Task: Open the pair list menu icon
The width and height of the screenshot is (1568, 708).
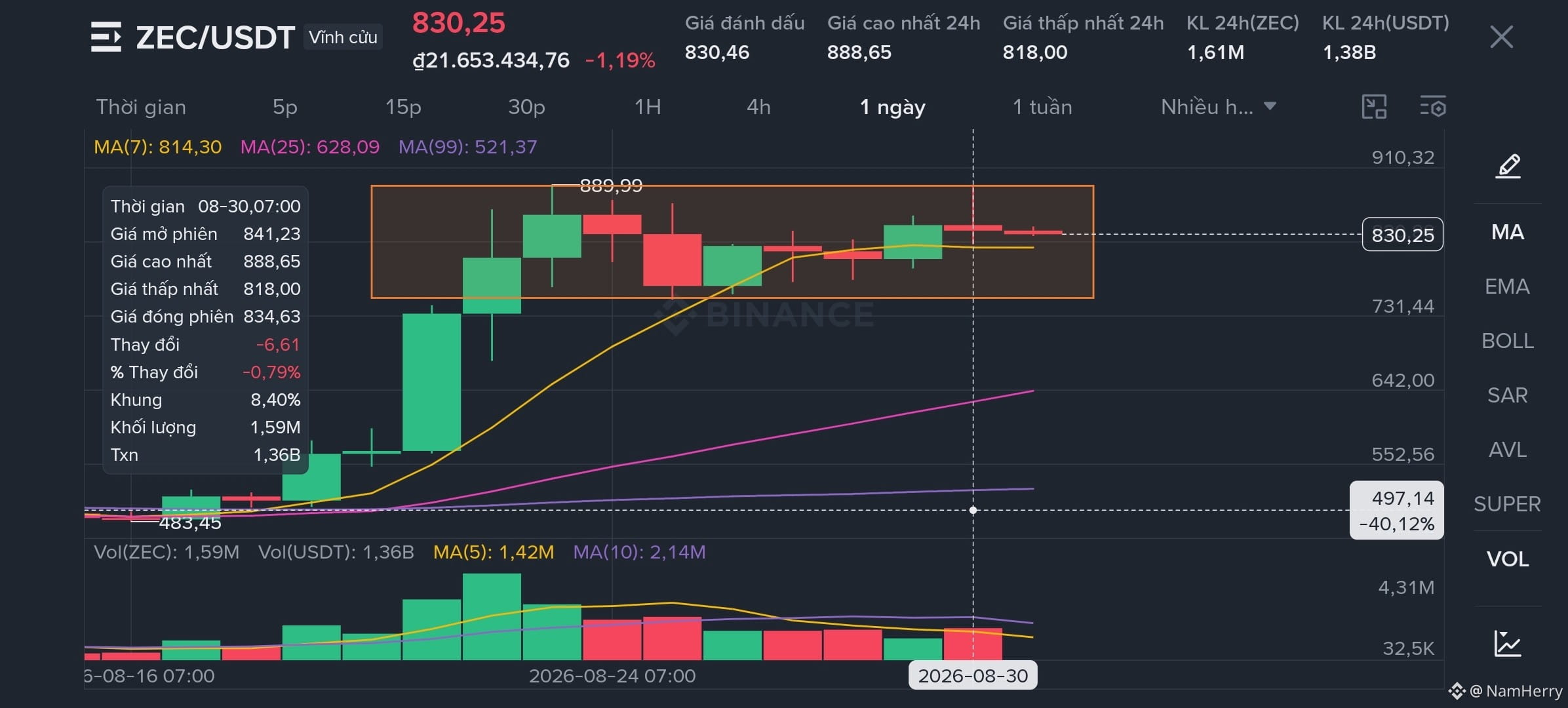Action: pos(106,37)
